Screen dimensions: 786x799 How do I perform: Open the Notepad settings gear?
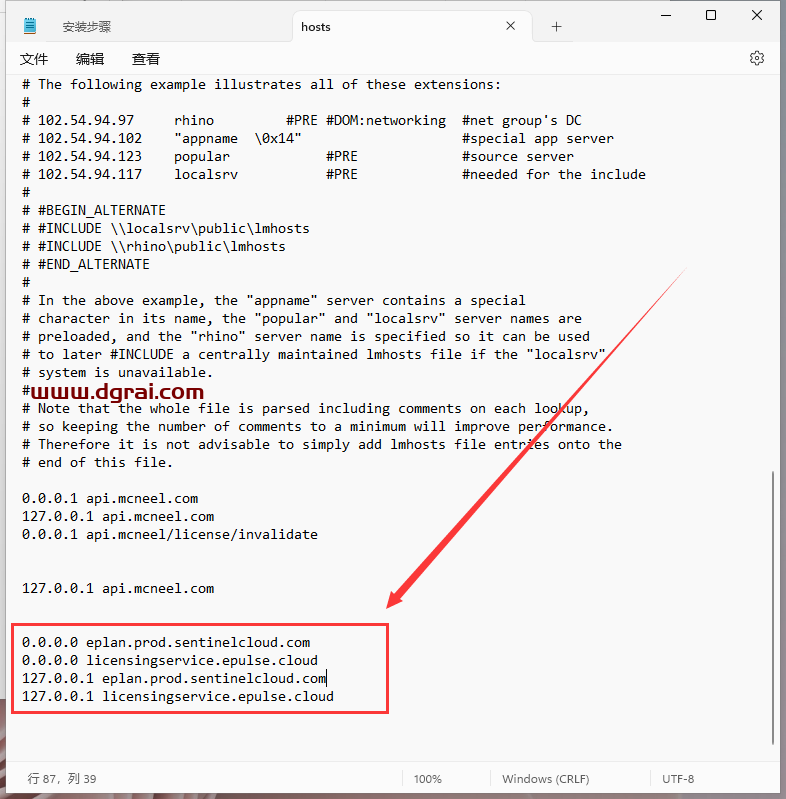click(757, 58)
